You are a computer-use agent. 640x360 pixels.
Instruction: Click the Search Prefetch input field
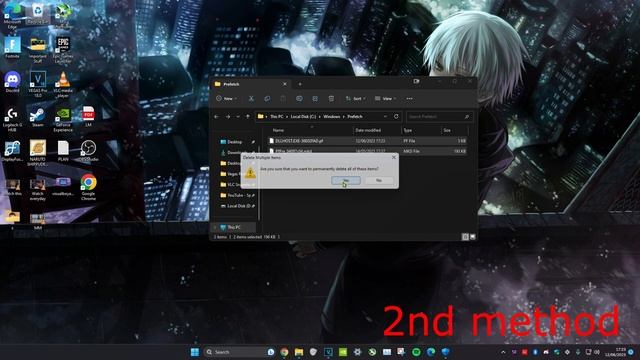point(440,117)
